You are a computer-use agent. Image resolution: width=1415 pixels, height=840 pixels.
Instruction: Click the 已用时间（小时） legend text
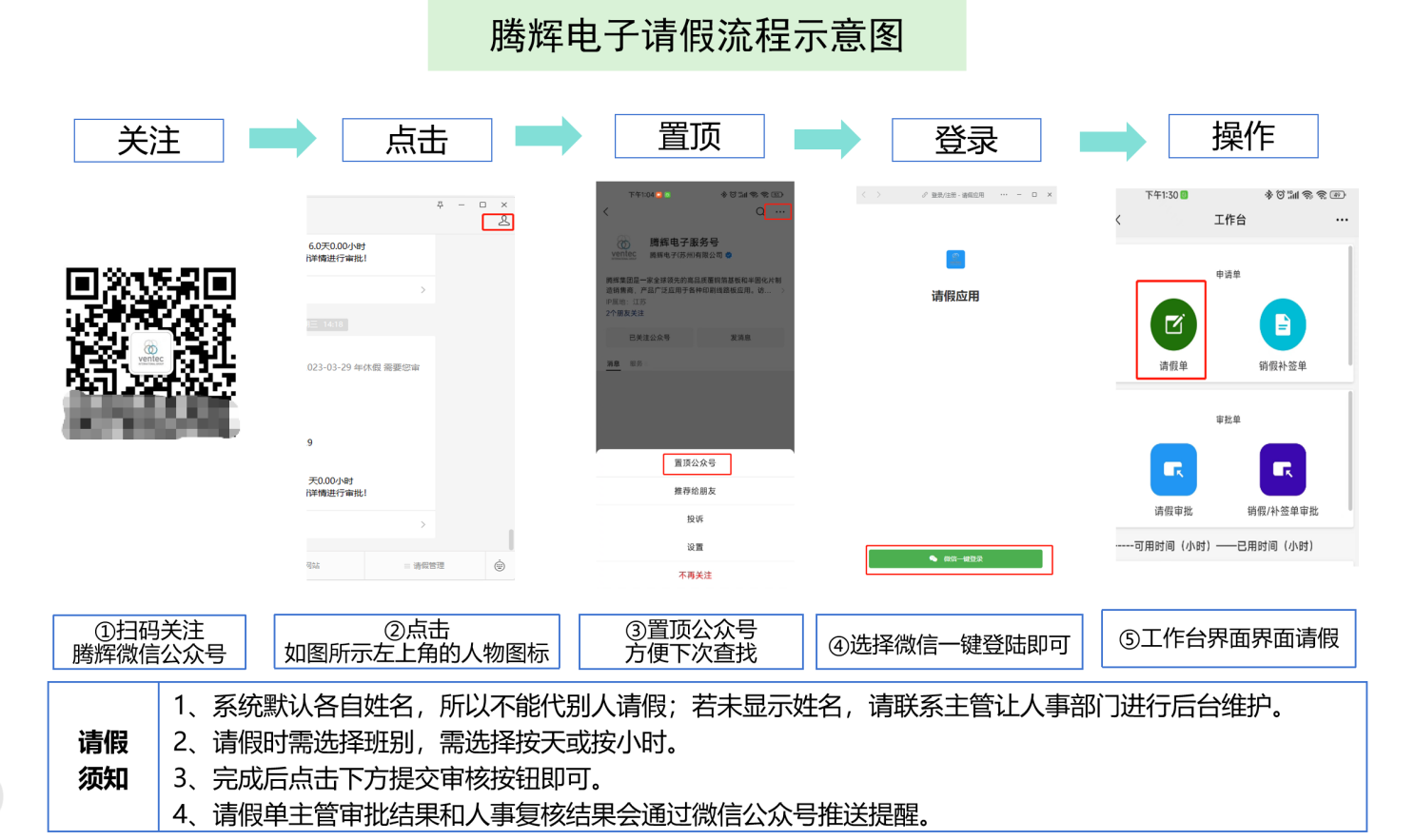tap(1275, 546)
